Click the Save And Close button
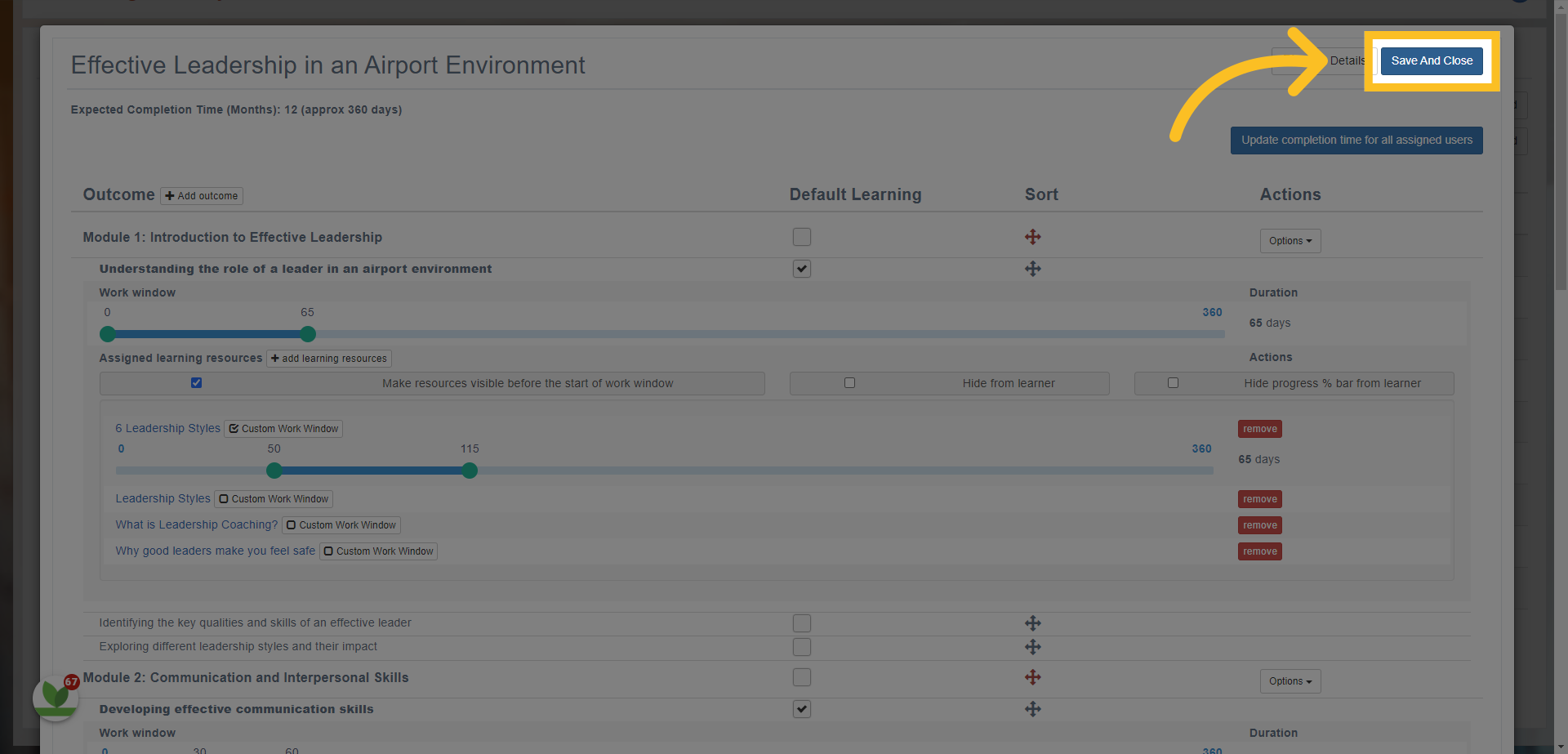 click(1432, 61)
